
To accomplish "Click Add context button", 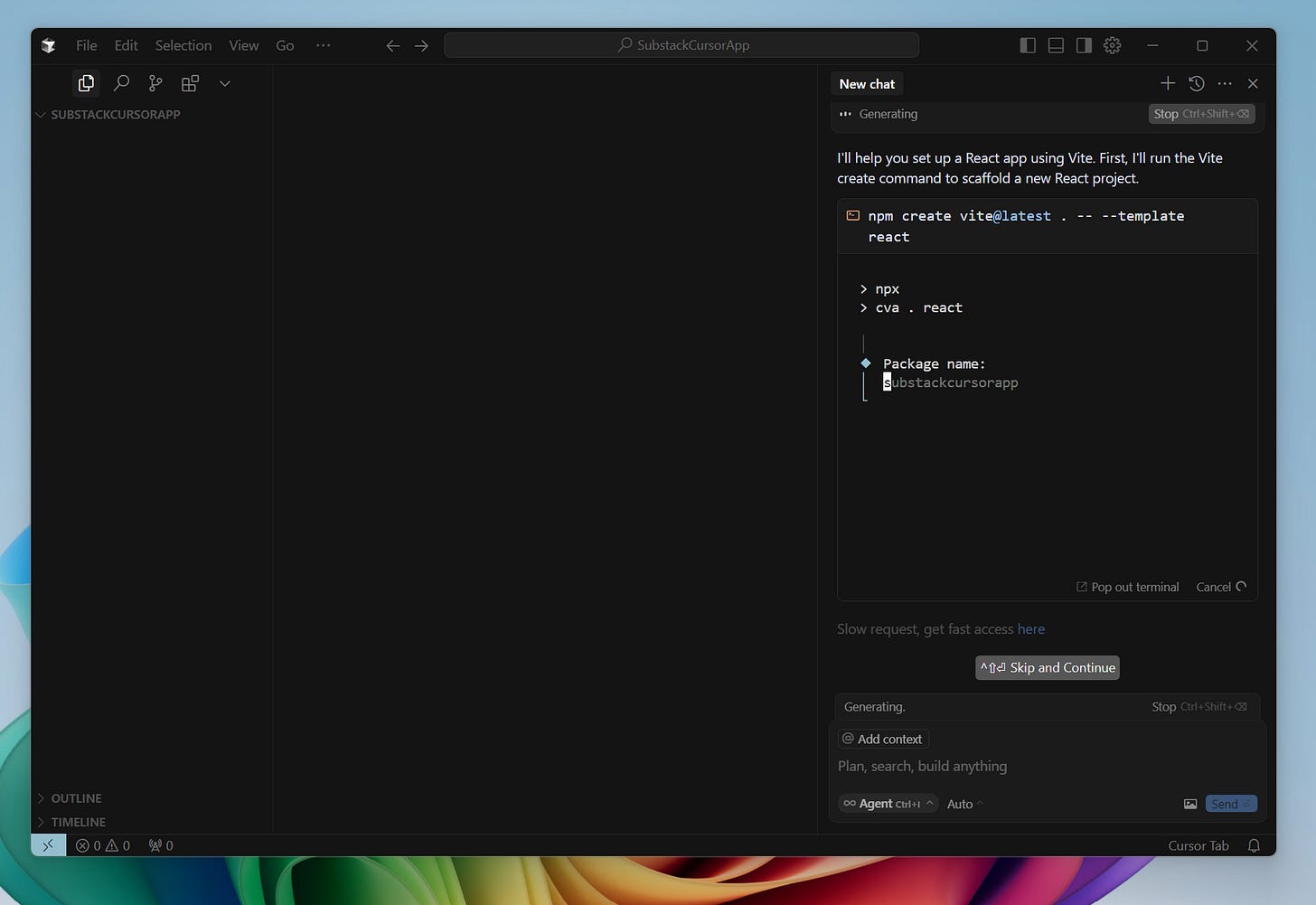I will 883,739.
